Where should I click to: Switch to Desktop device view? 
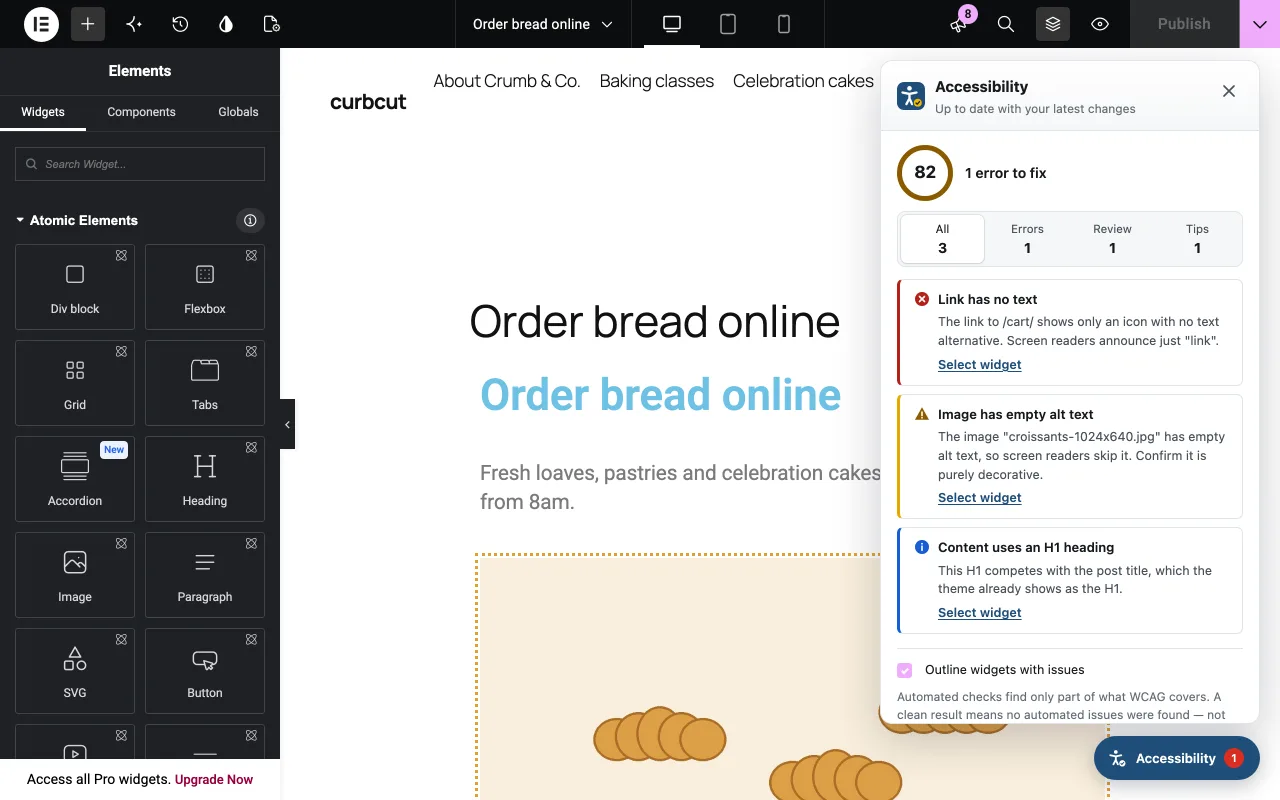coord(672,24)
